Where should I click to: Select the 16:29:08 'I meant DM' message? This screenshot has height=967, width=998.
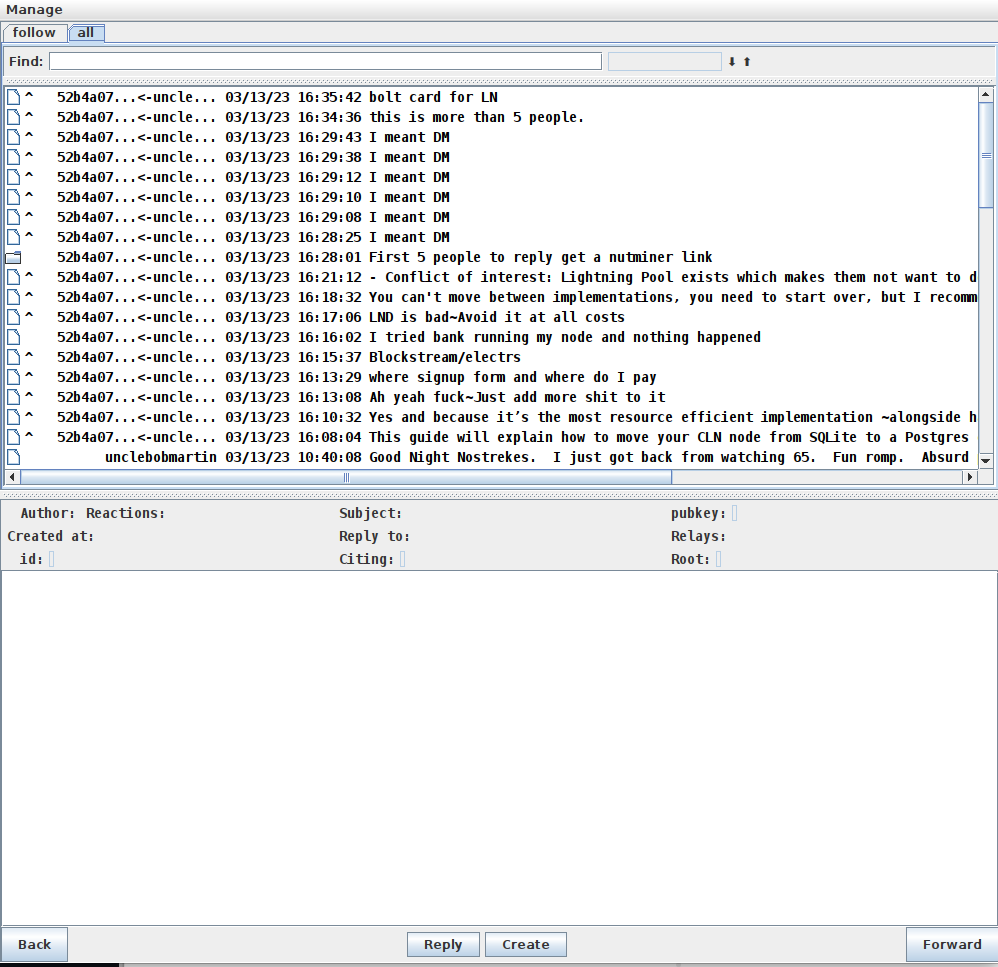pos(491,217)
